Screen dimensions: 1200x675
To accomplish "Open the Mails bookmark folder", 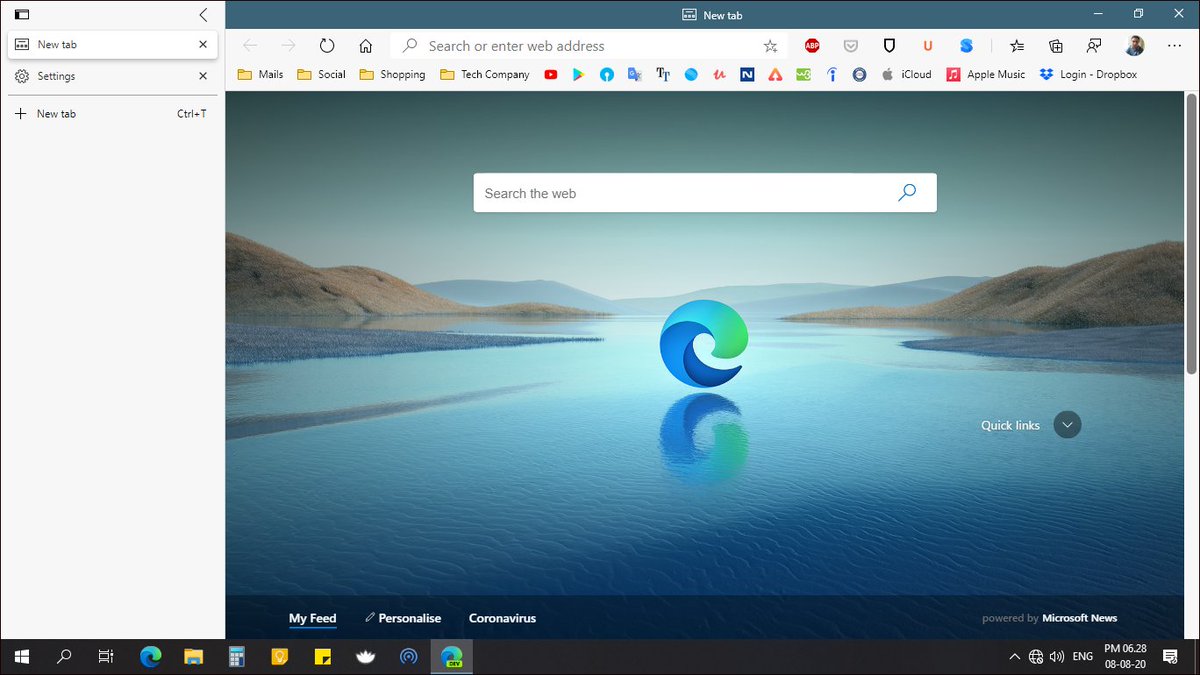I will pyautogui.click(x=260, y=74).
